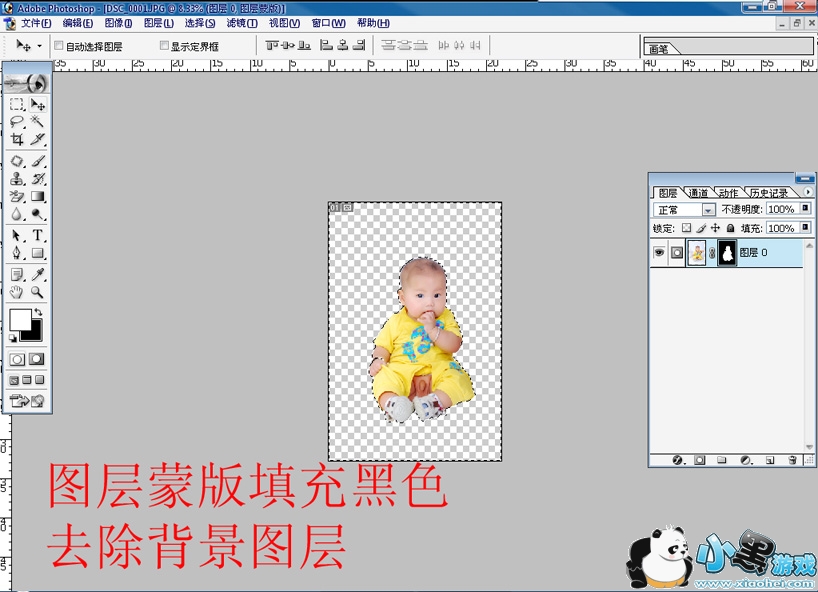Select the Gradient tool
The image size is (818, 592).
point(38,197)
